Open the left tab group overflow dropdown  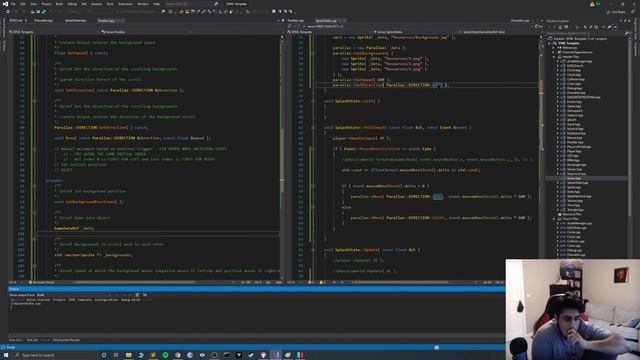(x=278, y=20)
